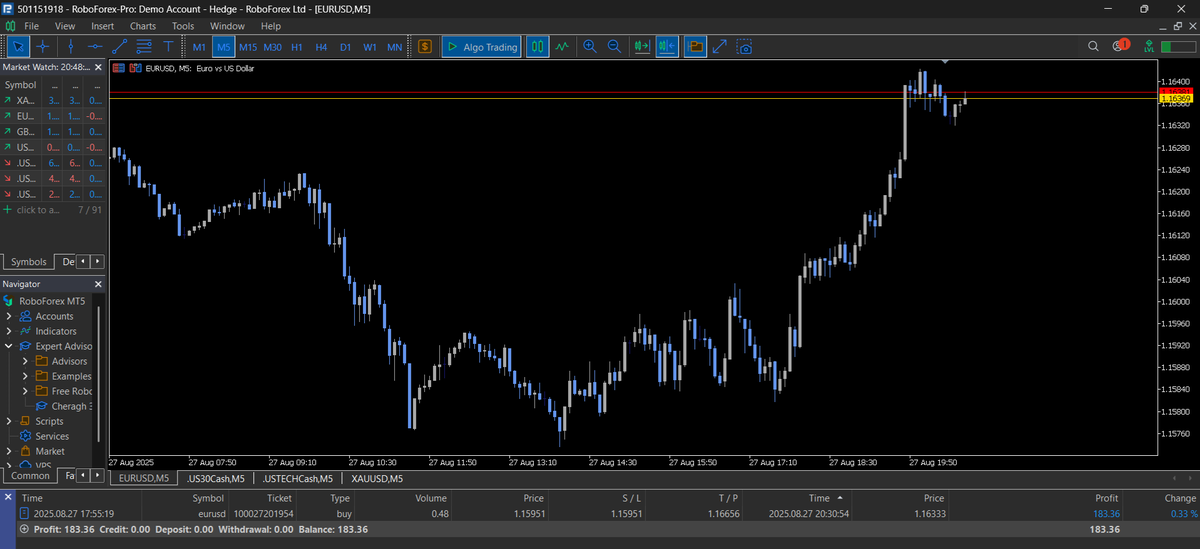Image resolution: width=1200 pixels, height=549 pixels.
Task: Activate the crosshair tool
Action: [43, 46]
